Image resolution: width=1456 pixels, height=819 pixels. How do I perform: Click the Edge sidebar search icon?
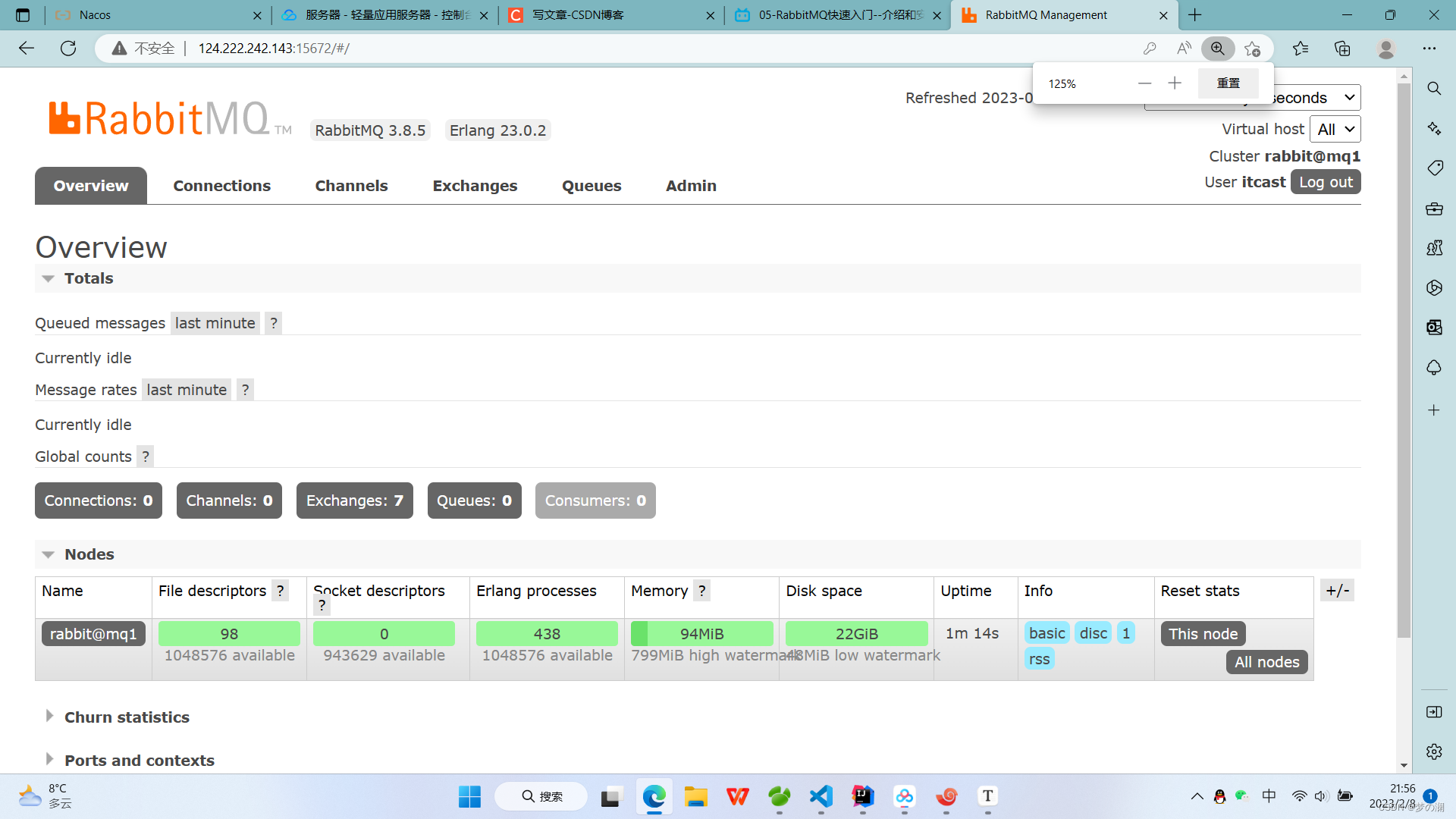[1434, 89]
